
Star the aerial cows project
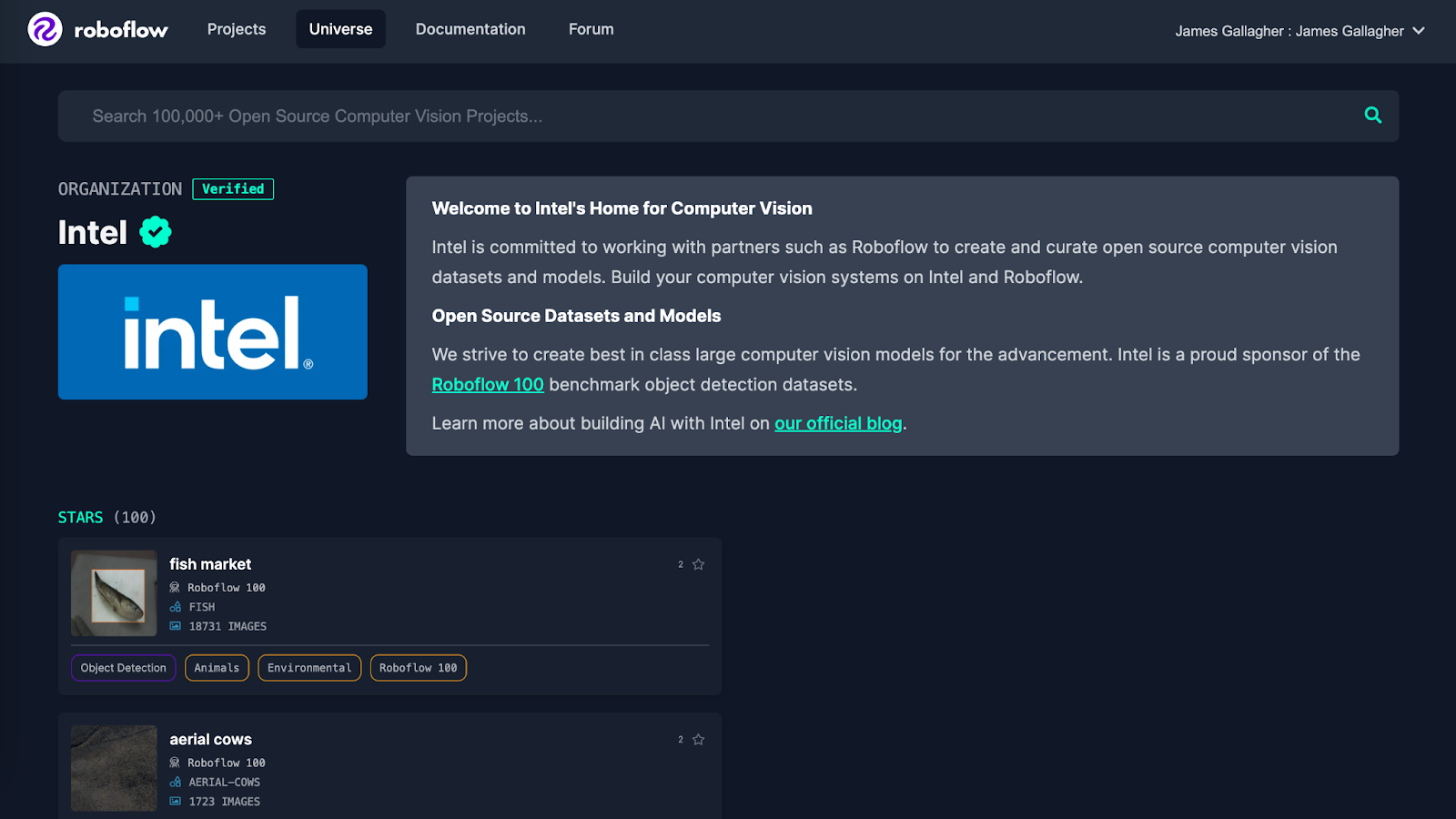coord(698,740)
